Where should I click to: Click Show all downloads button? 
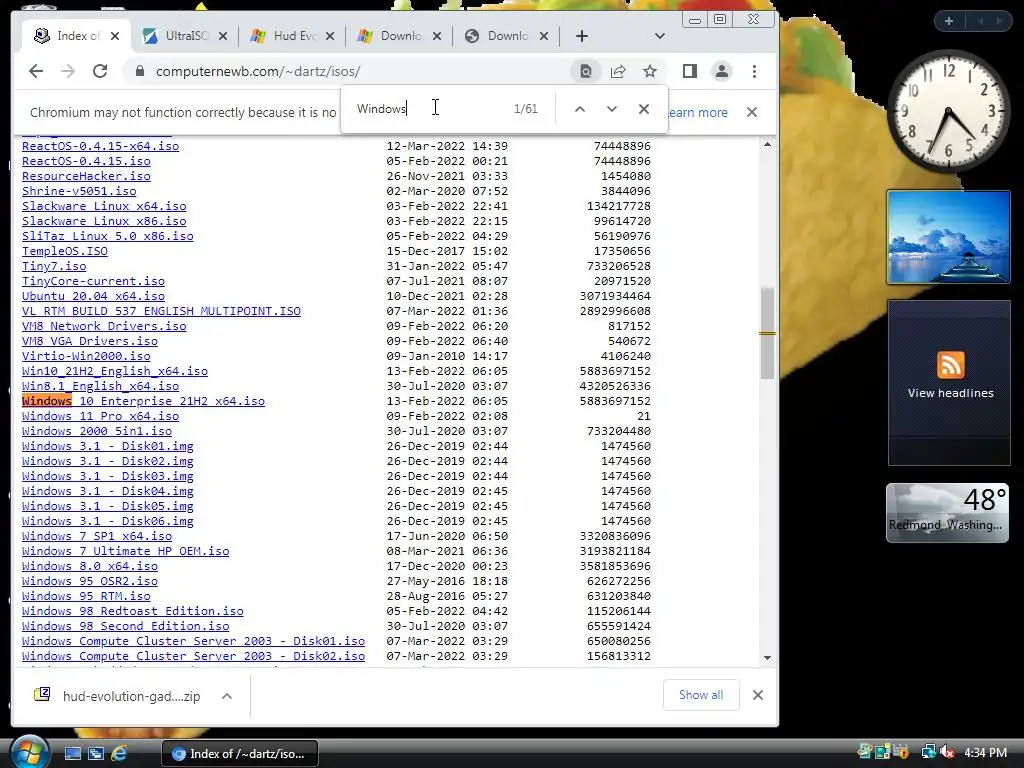[701, 695]
